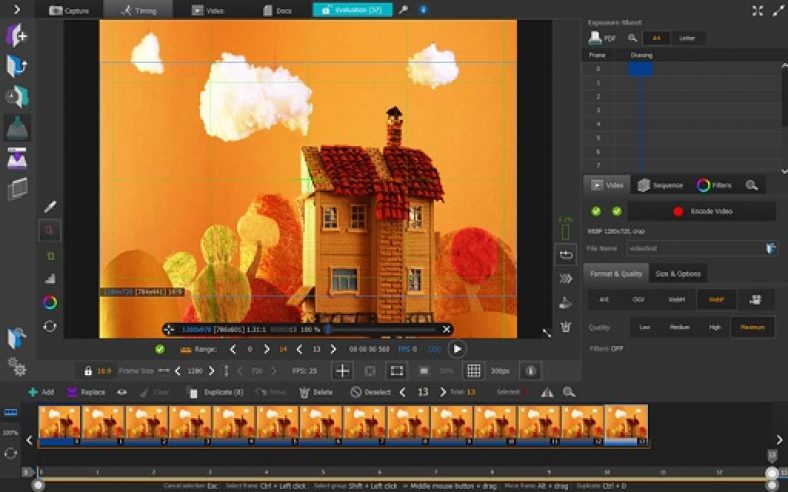Open the gears settings icon at bottom left
The height and width of the screenshot is (492, 788).
coord(16,366)
